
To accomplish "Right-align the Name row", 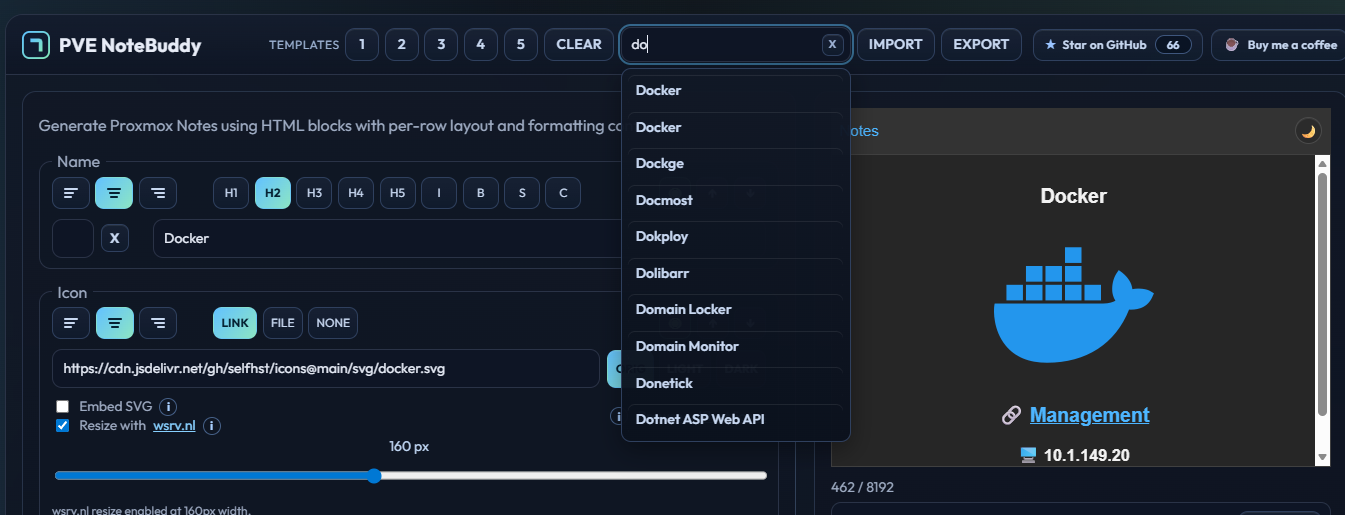I will point(158,192).
